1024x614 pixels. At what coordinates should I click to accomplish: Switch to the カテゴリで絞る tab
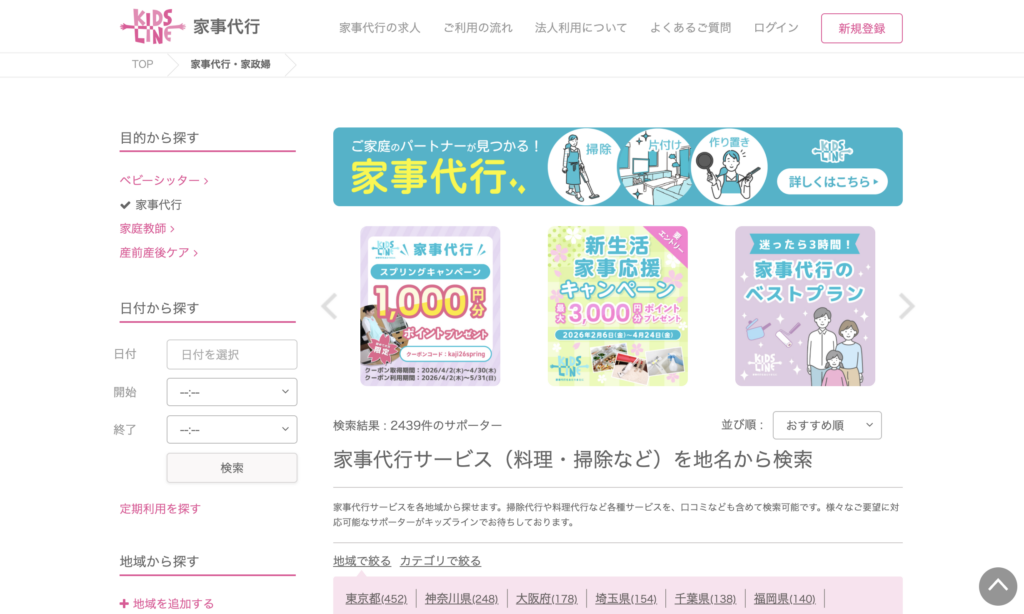tap(440, 560)
